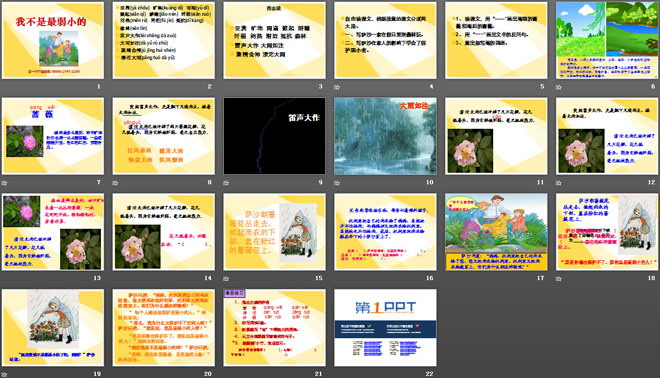The height and width of the screenshot is (378, 660).
Task: Choose slide 5 thumbnail
Action: pyautogui.click(x=496, y=40)
